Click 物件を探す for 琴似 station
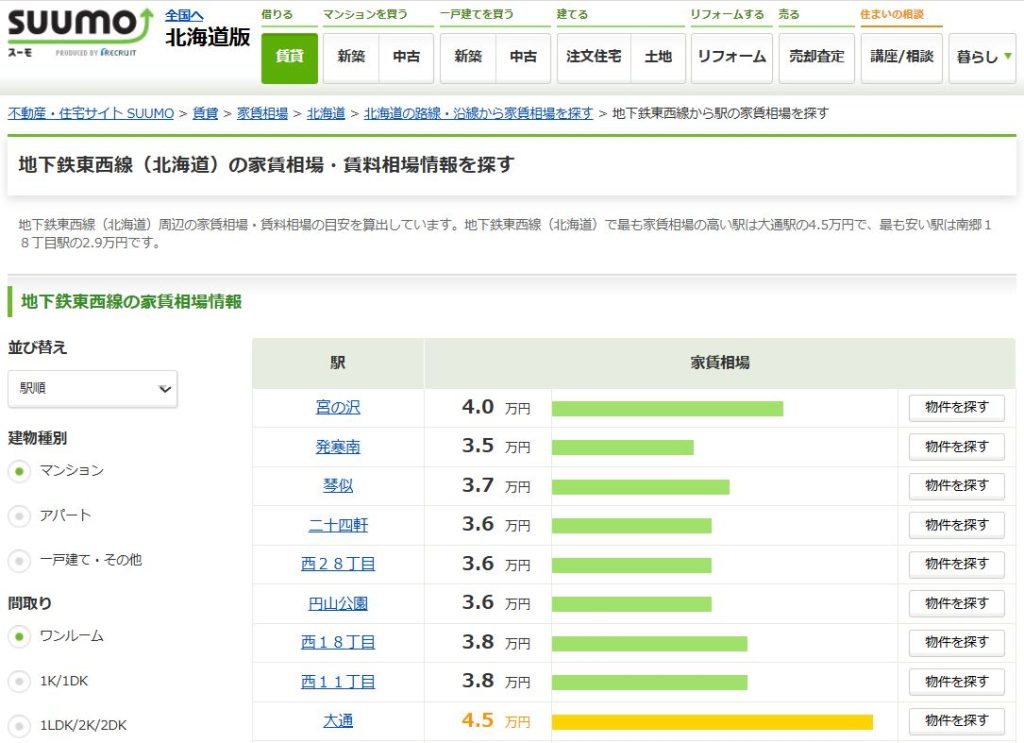1024x743 pixels. point(956,486)
